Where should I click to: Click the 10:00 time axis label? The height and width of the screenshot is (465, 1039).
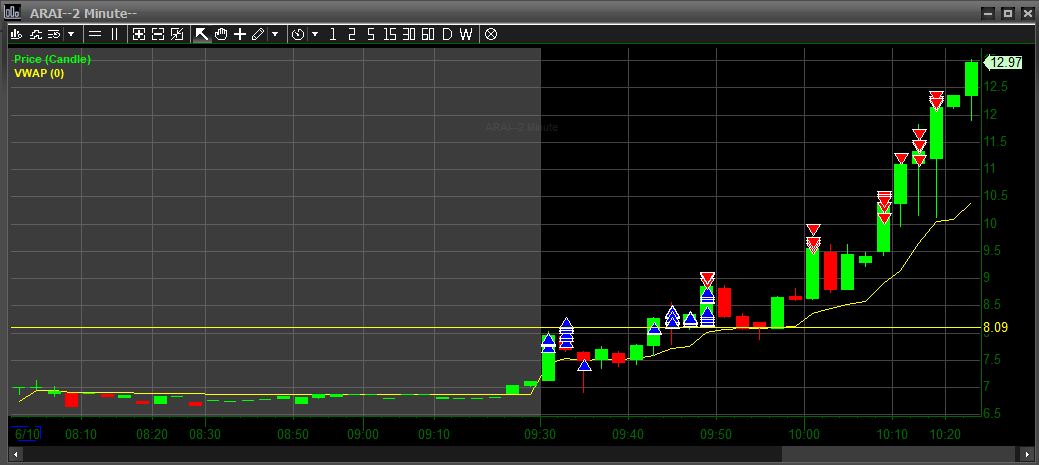point(804,435)
